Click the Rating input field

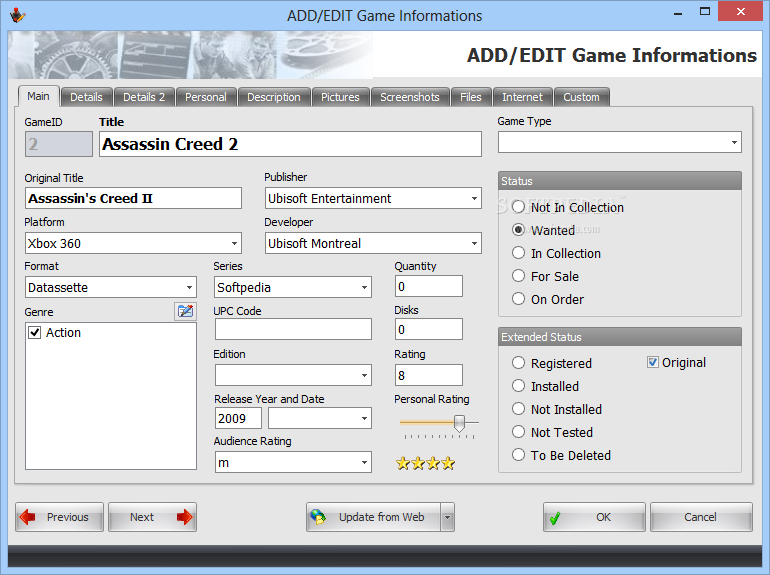pos(429,376)
